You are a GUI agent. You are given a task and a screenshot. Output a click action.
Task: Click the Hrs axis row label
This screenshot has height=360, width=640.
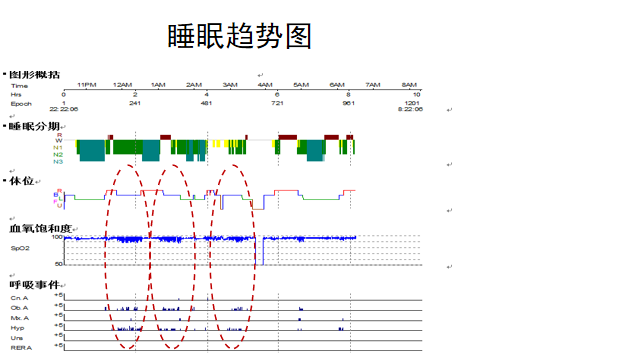[16, 94]
